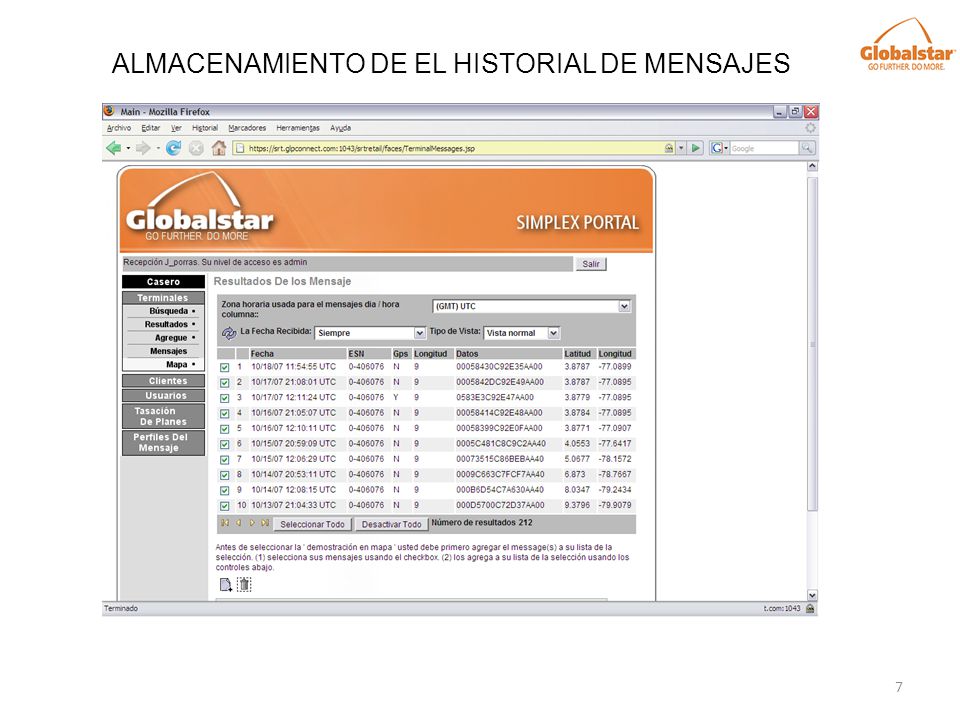Open Perfiles Del Mensaje section

click(x=163, y=443)
